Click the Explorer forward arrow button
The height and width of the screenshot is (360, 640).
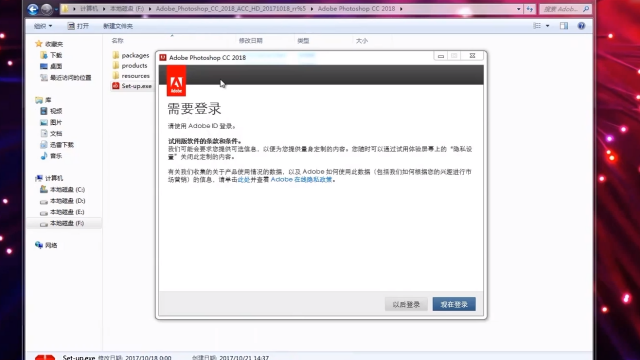(47, 9)
